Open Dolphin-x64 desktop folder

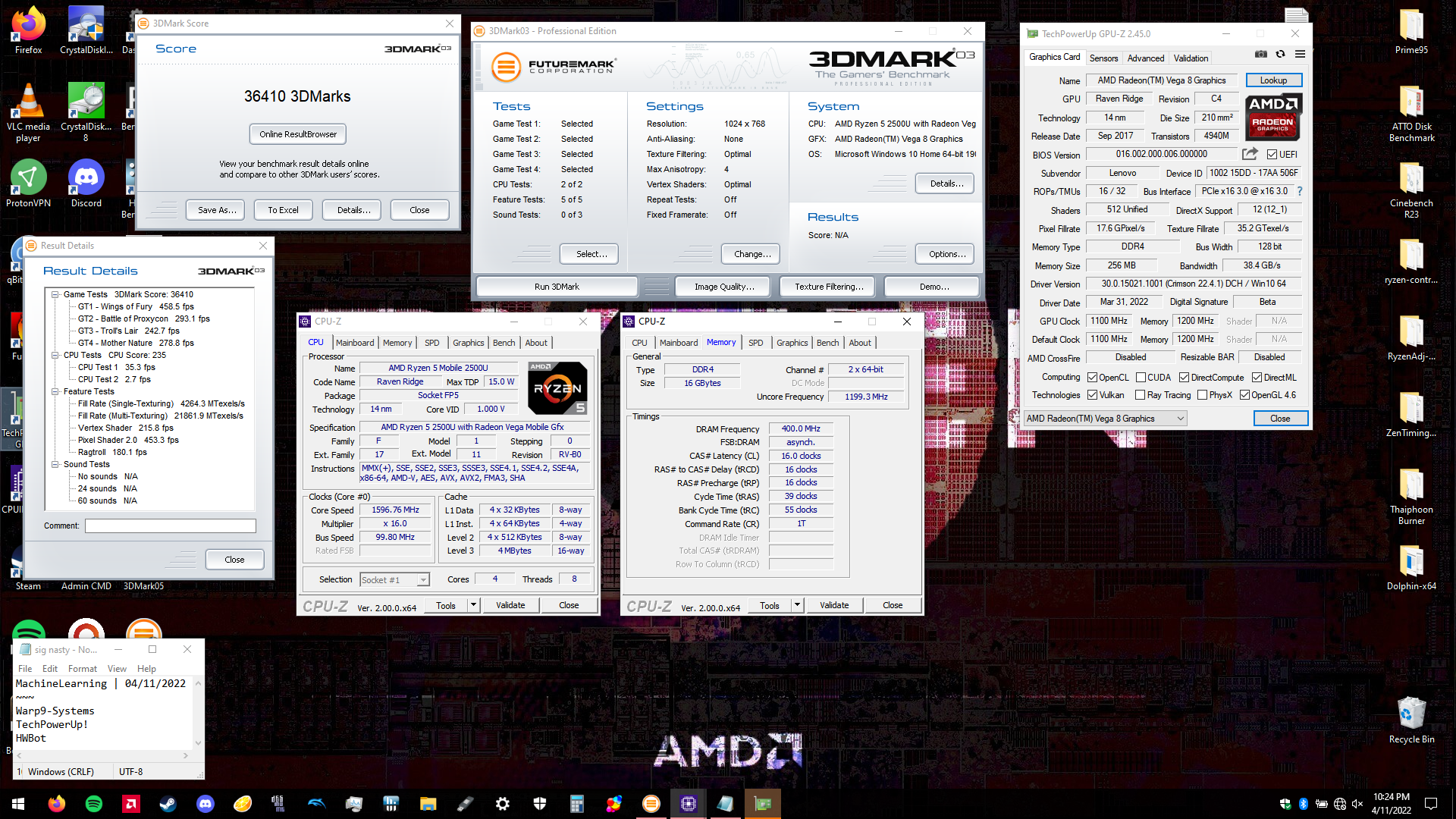click(1411, 568)
